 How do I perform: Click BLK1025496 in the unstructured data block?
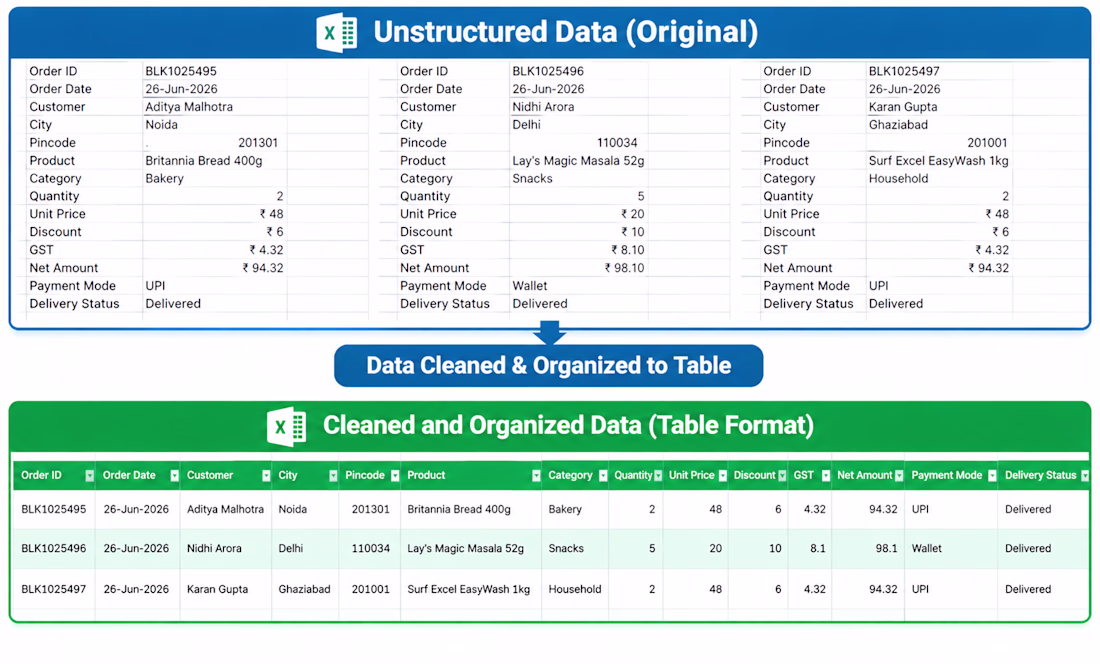[548, 72]
